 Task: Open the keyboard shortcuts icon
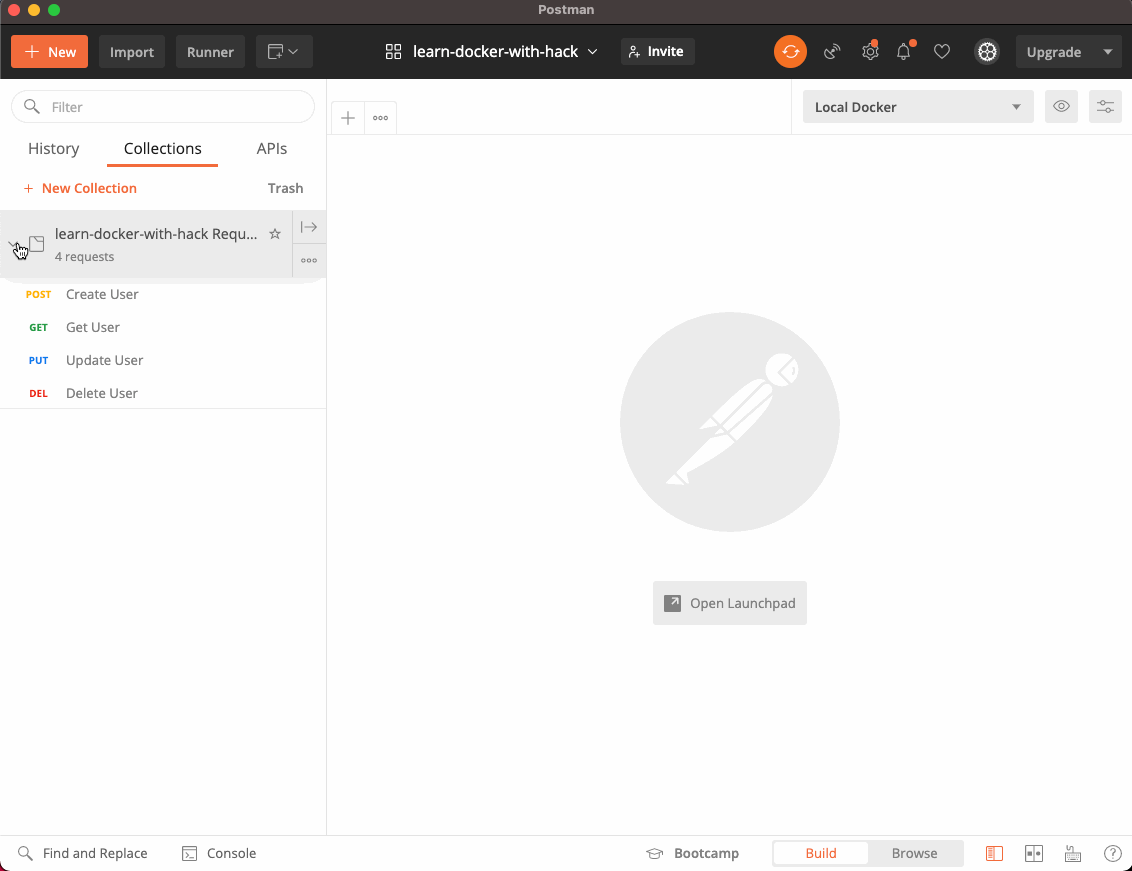[1073, 854]
